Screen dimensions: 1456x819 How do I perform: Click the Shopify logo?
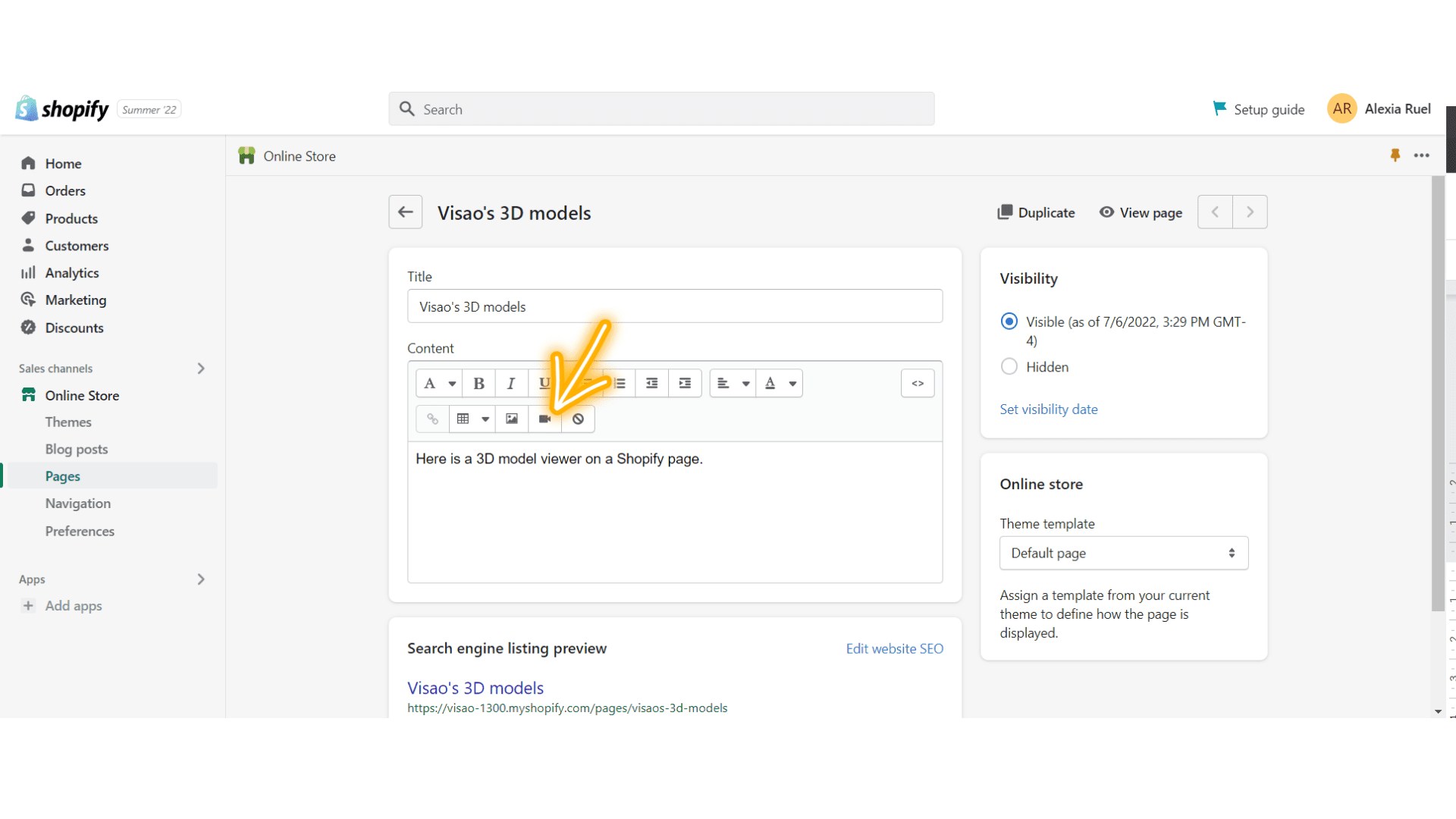(x=62, y=109)
